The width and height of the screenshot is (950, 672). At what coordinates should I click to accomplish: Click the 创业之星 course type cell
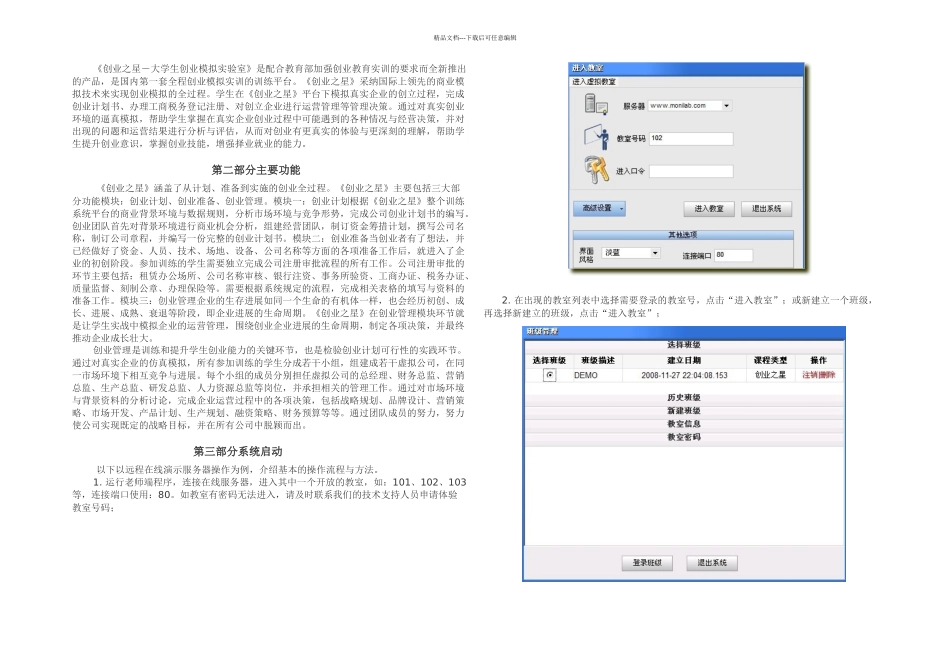pos(770,375)
